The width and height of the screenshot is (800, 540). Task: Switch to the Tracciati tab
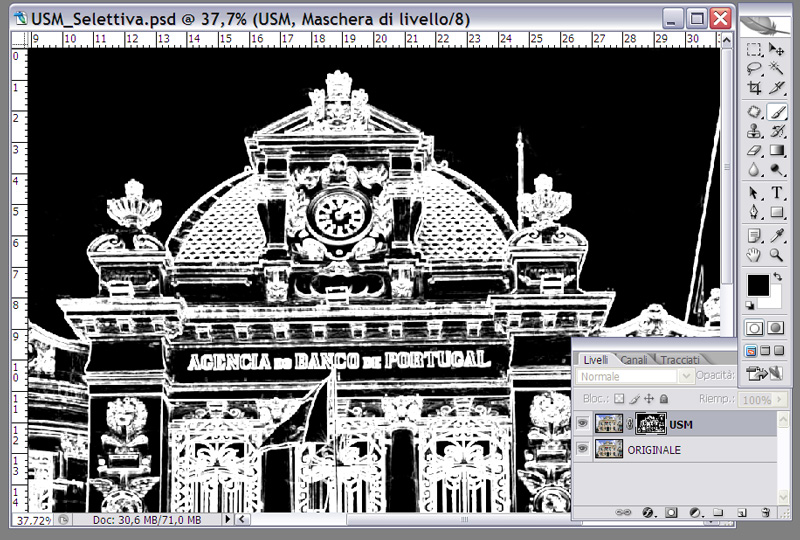[x=680, y=359]
